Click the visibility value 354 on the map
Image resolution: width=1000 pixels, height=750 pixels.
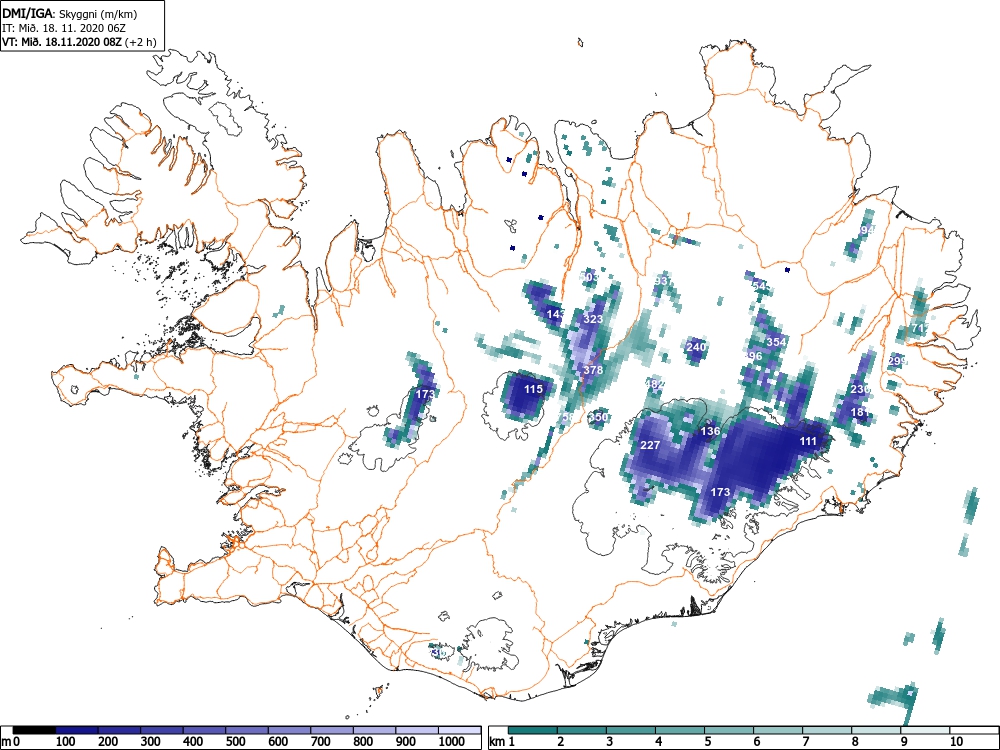776,342
